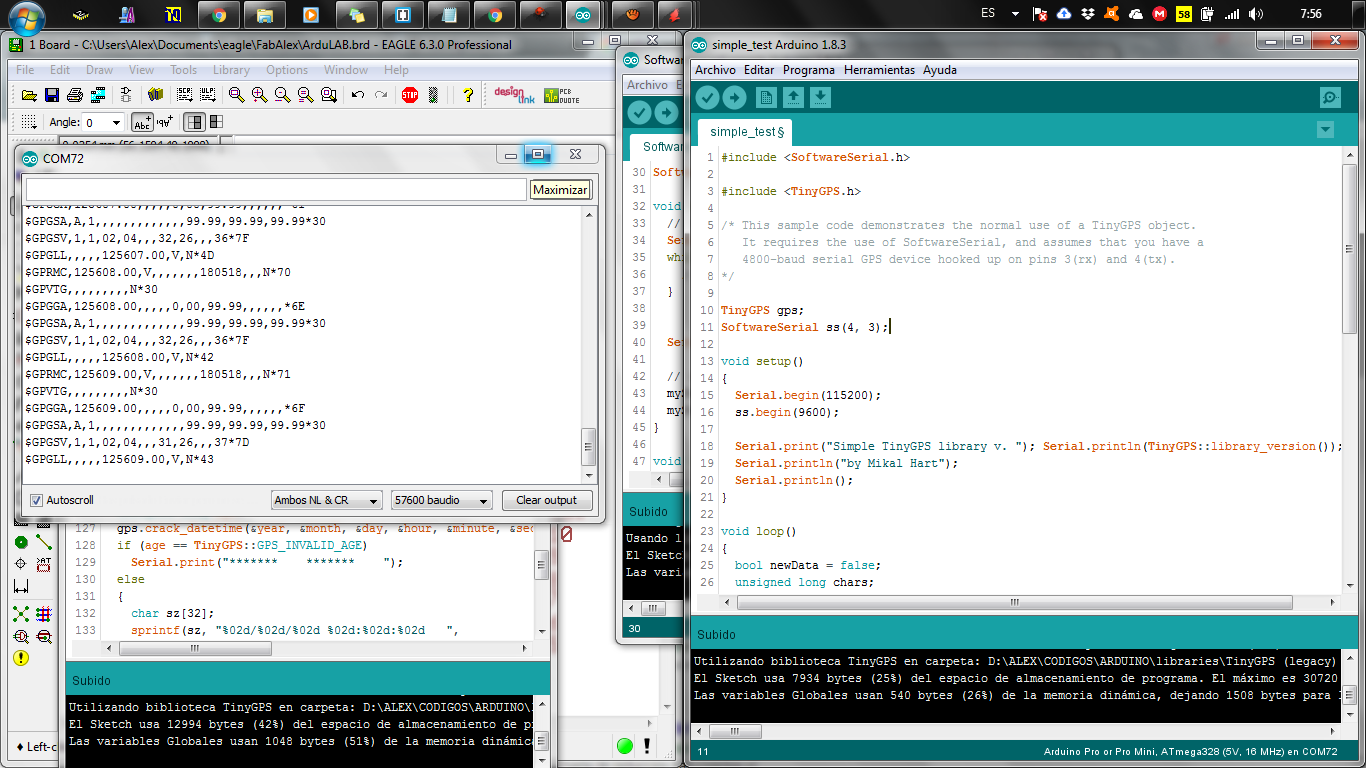
Task: Open the Ayuda menu in simple_test Arduino
Action: click(x=940, y=70)
